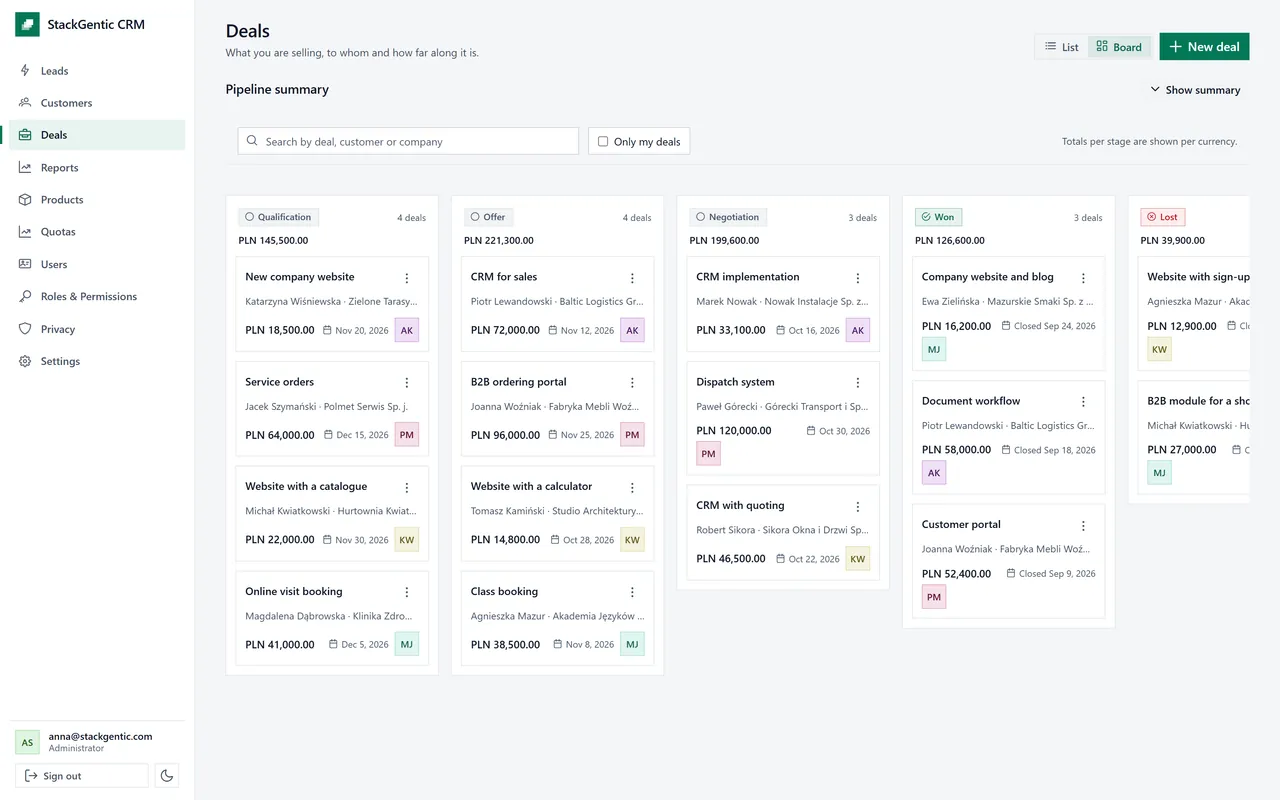Viewport: 1280px width, 800px height.
Task: Open kebab menu on New company website card
Action: point(407,278)
